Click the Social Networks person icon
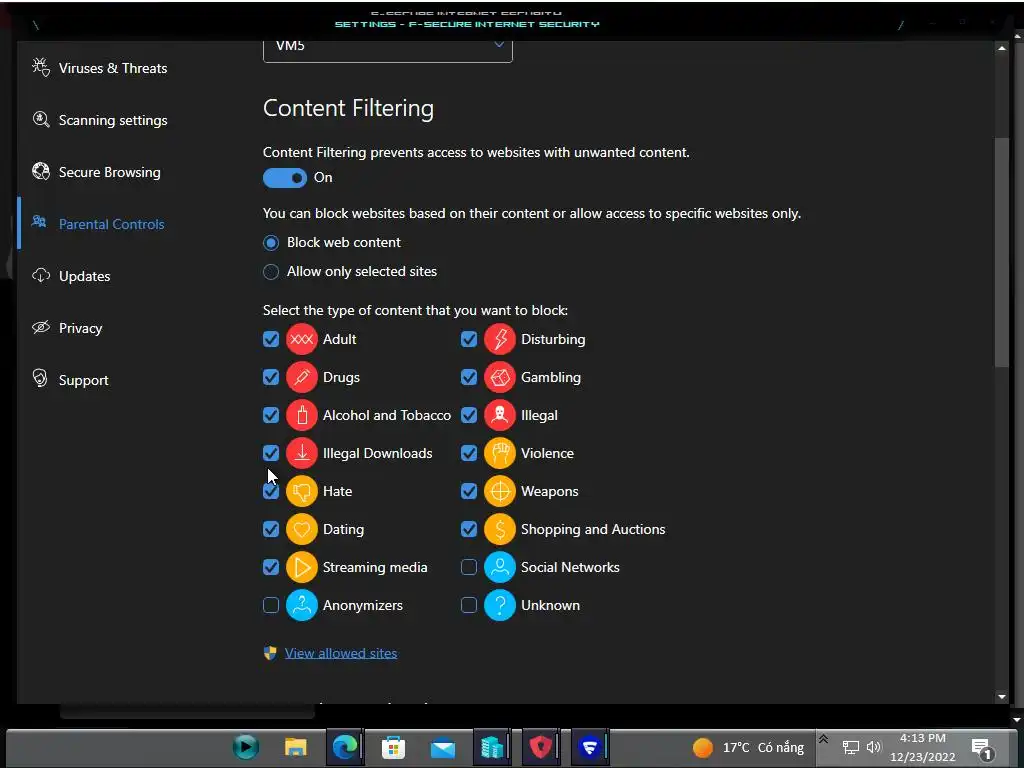Image resolution: width=1024 pixels, height=768 pixels. coord(500,567)
